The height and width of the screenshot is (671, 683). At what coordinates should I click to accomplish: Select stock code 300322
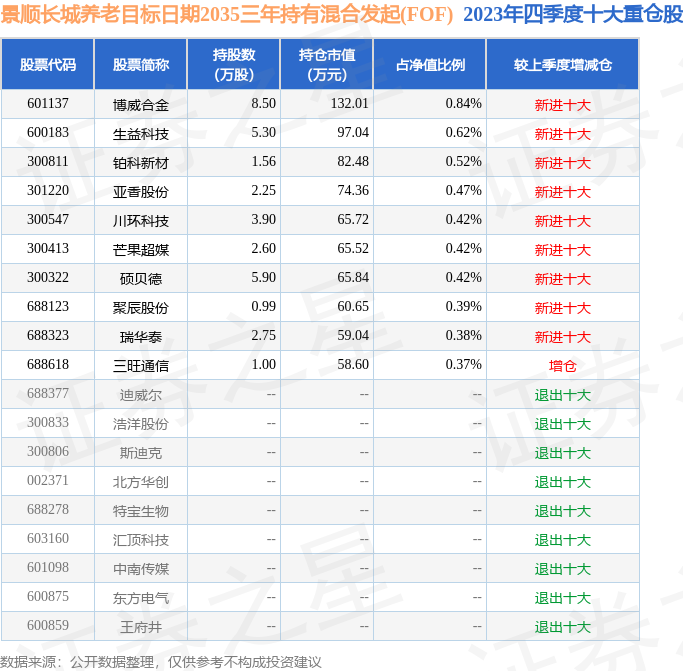(x=48, y=278)
